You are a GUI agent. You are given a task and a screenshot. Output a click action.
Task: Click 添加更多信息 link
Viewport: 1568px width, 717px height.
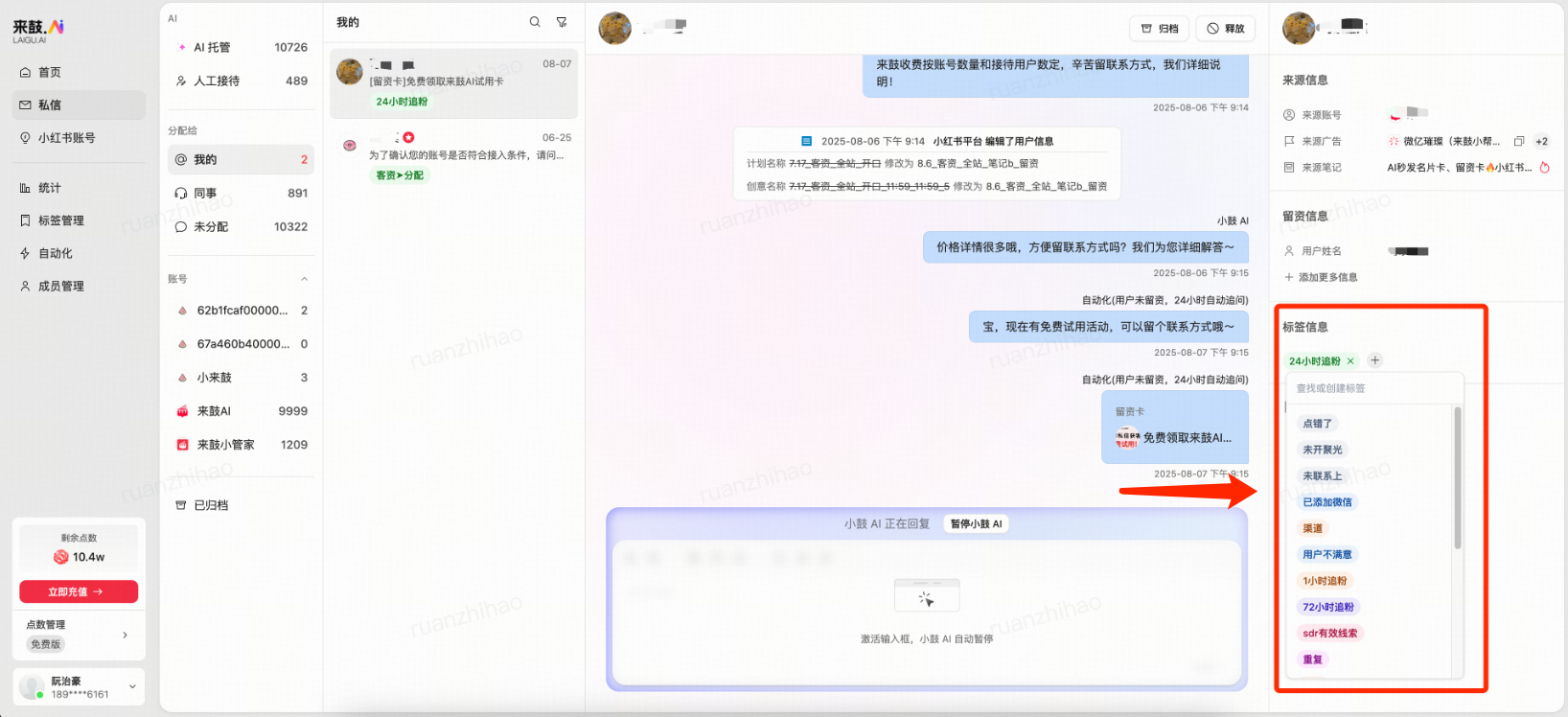point(1321,277)
